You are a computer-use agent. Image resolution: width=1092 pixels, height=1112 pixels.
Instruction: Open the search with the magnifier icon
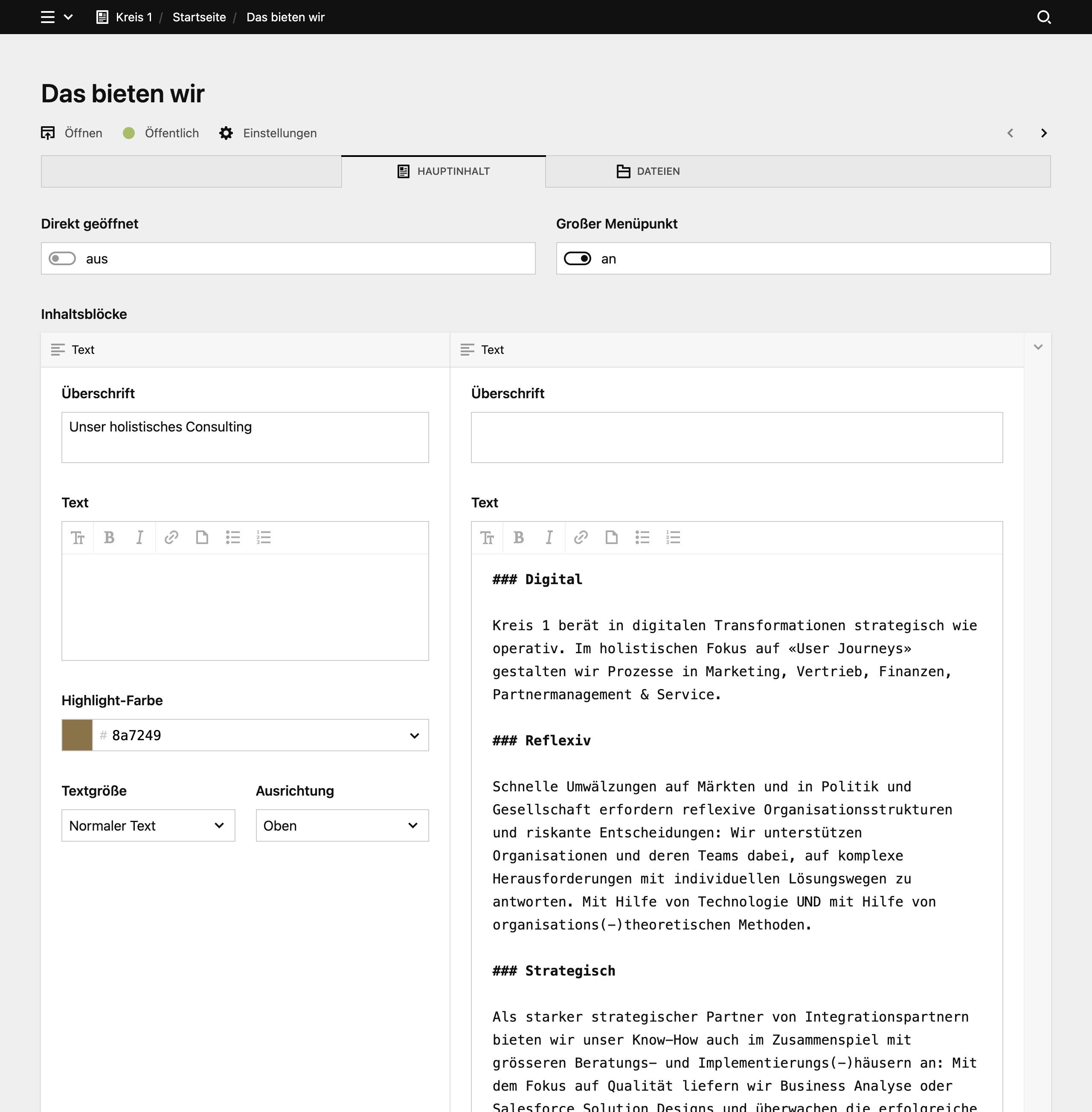[1044, 17]
